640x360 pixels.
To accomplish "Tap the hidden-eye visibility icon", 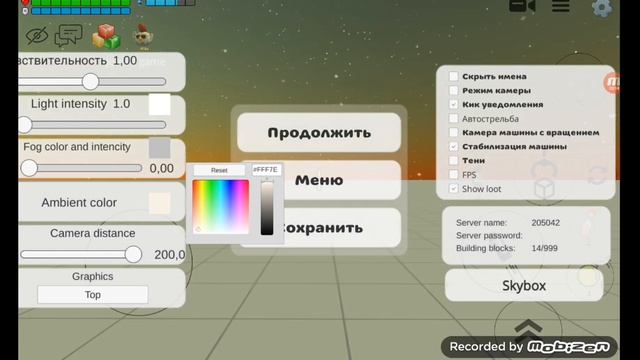I will click(37, 36).
